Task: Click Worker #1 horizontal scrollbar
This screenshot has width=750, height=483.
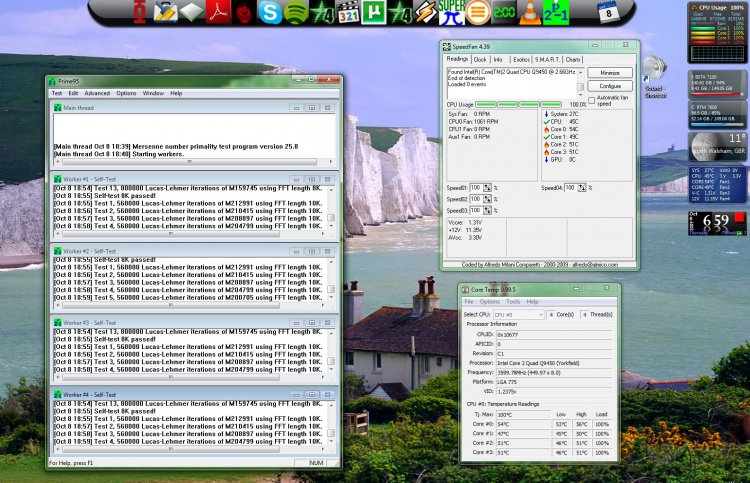Action: 190,234
